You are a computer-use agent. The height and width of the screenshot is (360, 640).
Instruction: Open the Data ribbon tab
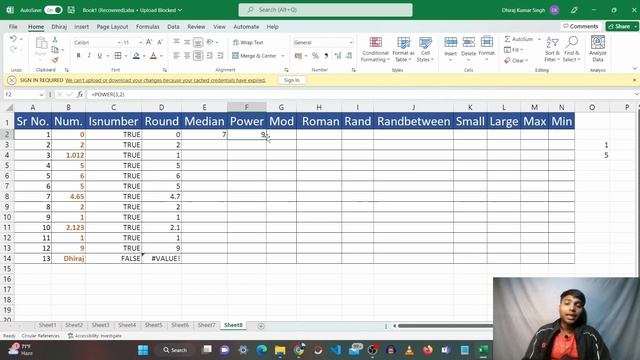pyautogui.click(x=173, y=27)
